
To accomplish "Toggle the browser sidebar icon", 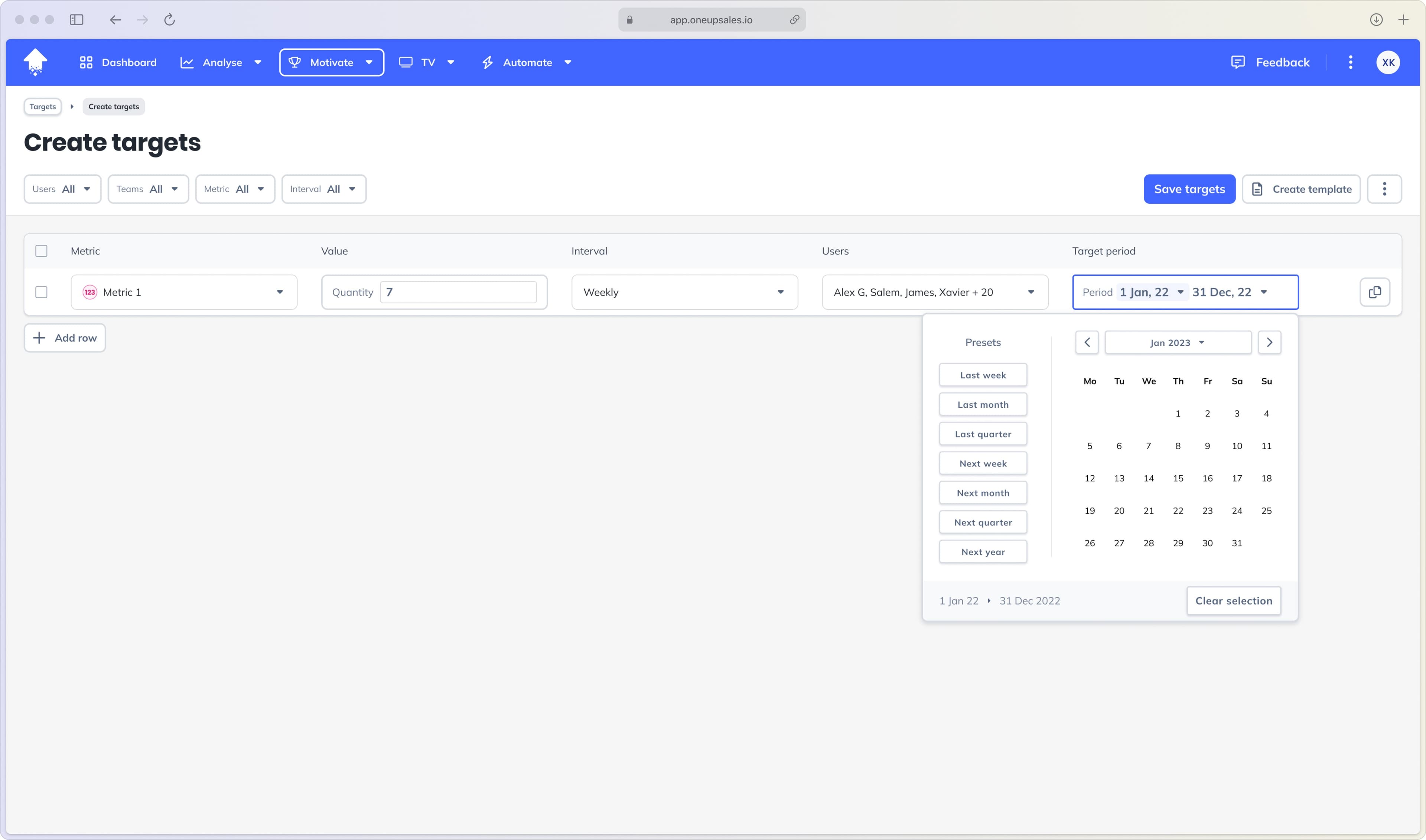I will pyautogui.click(x=76, y=20).
